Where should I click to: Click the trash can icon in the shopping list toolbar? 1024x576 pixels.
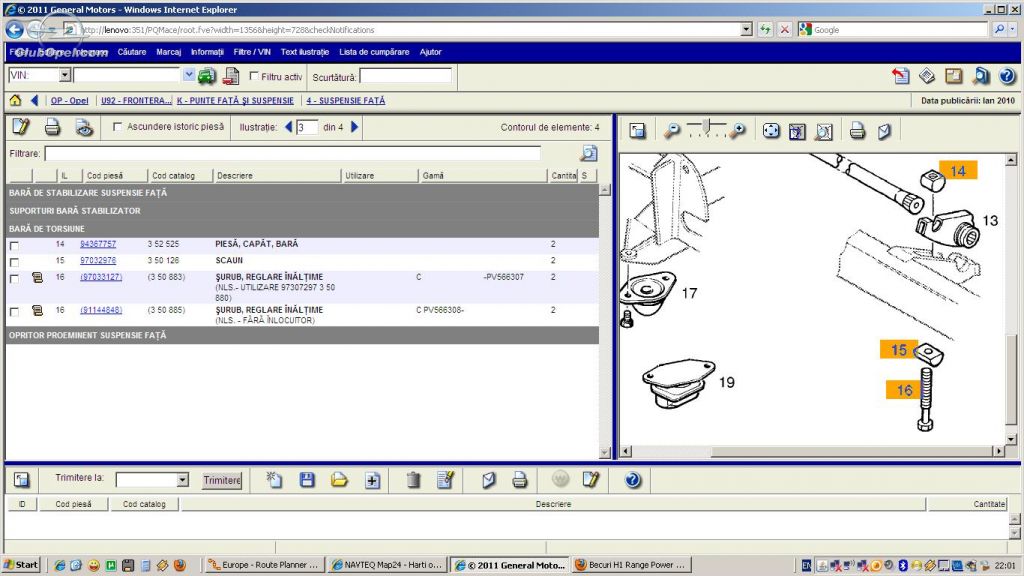tap(413, 480)
